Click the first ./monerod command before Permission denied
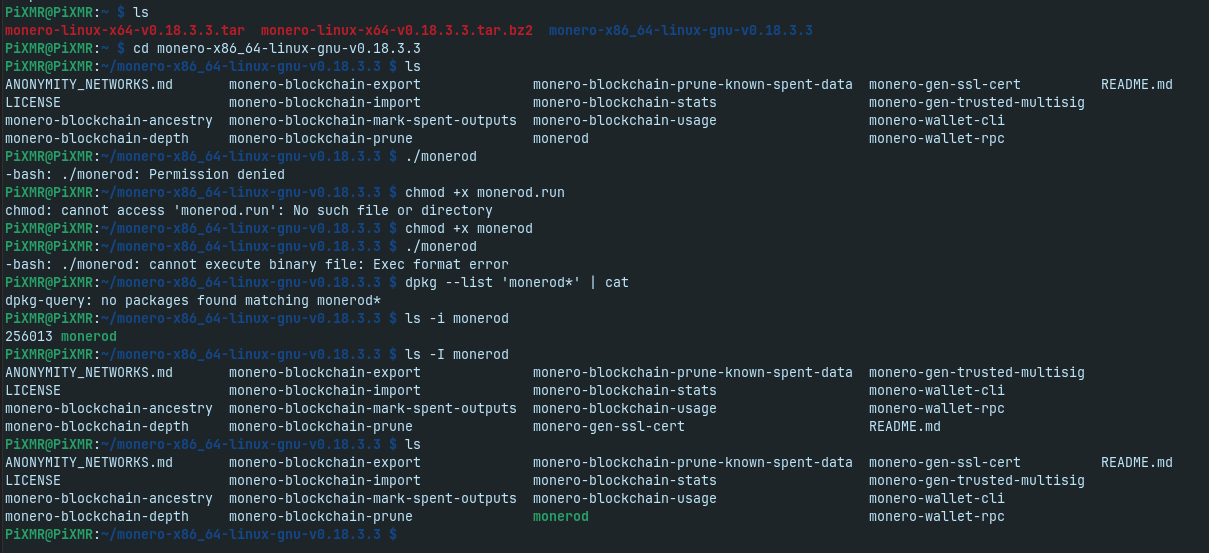Image resolution: width=1209 pixels, height=553 pixels. click(440, 157)
